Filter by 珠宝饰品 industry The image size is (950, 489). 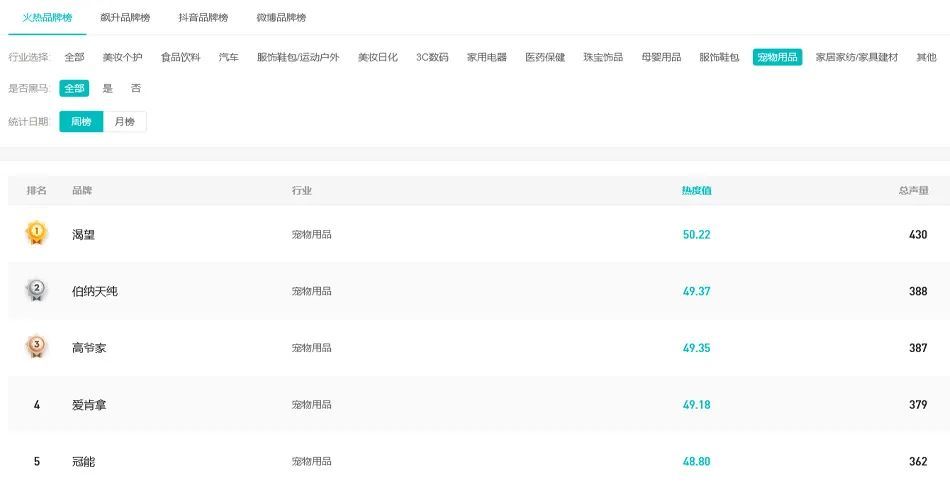603,57
